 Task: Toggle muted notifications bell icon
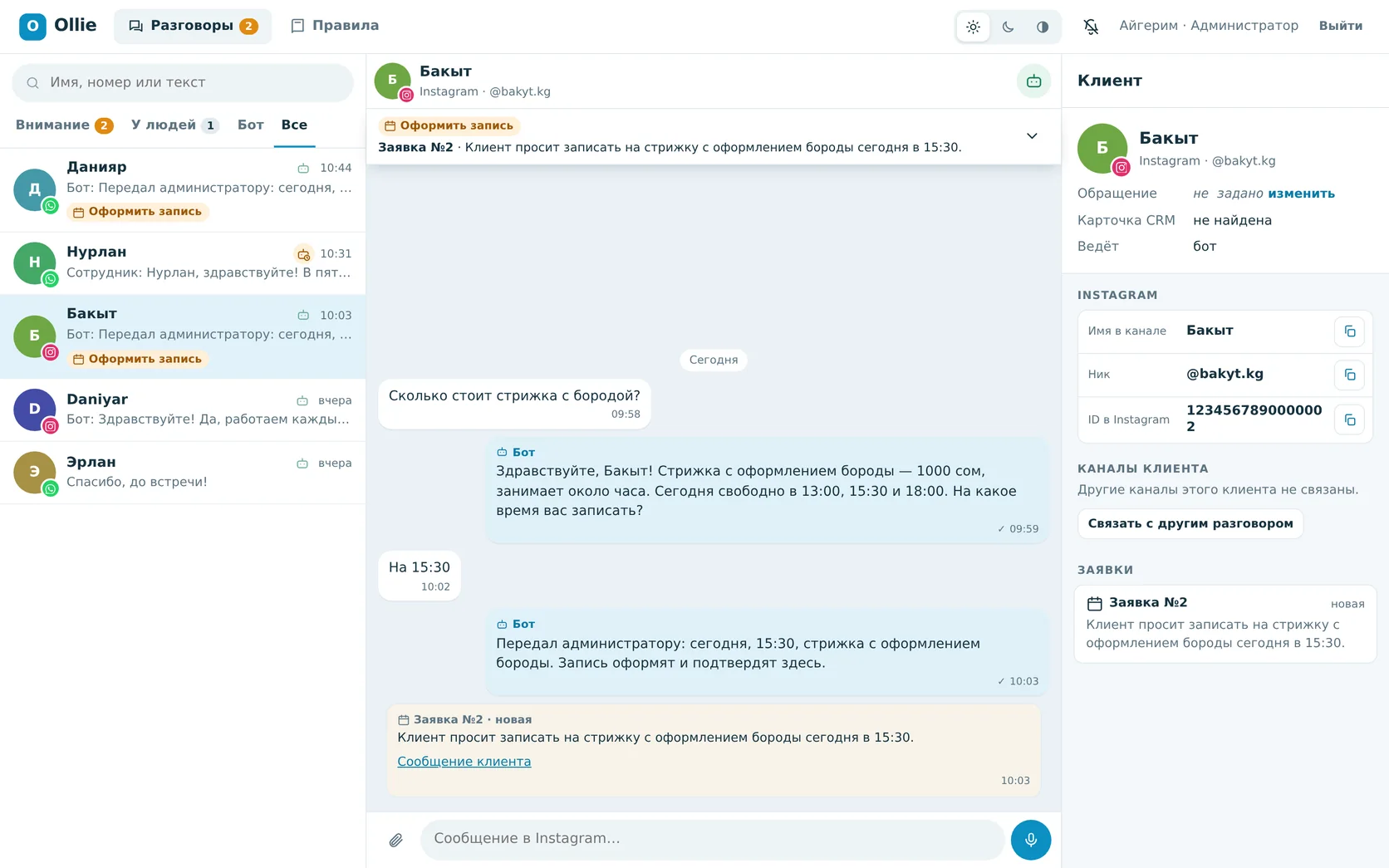click(x=1091, y=27)
